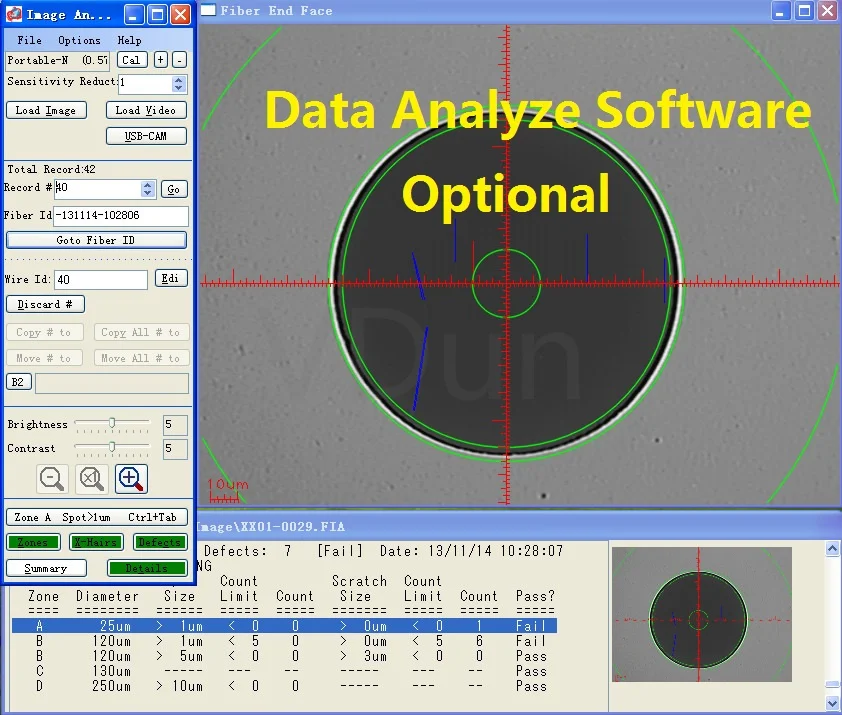Viewport: 842px width, 715px height.
Task: Open the File menu
Action: [x=30, y=40]
